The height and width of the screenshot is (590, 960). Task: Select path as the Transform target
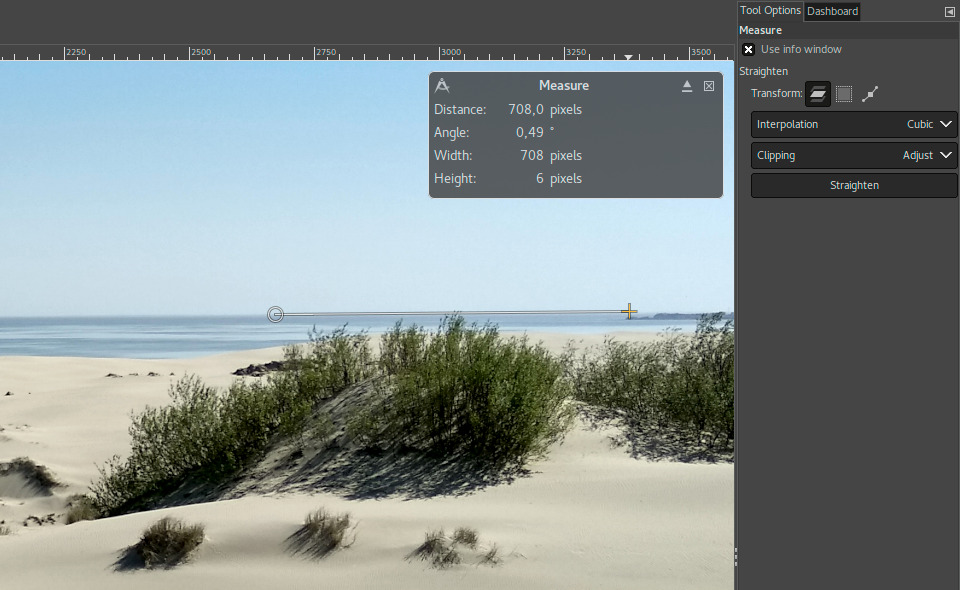869,93
